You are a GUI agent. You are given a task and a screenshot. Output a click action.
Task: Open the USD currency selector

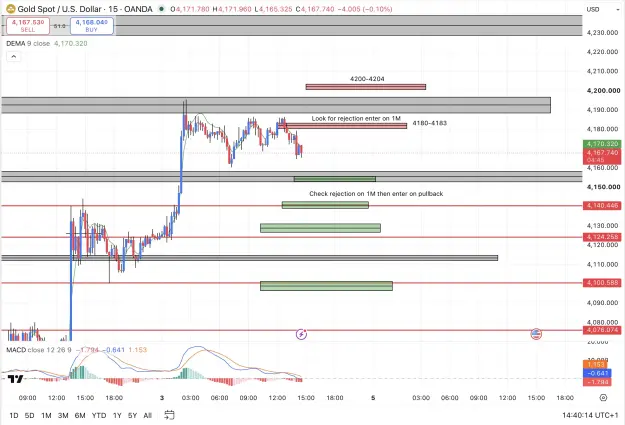click(x=593, y=9)
